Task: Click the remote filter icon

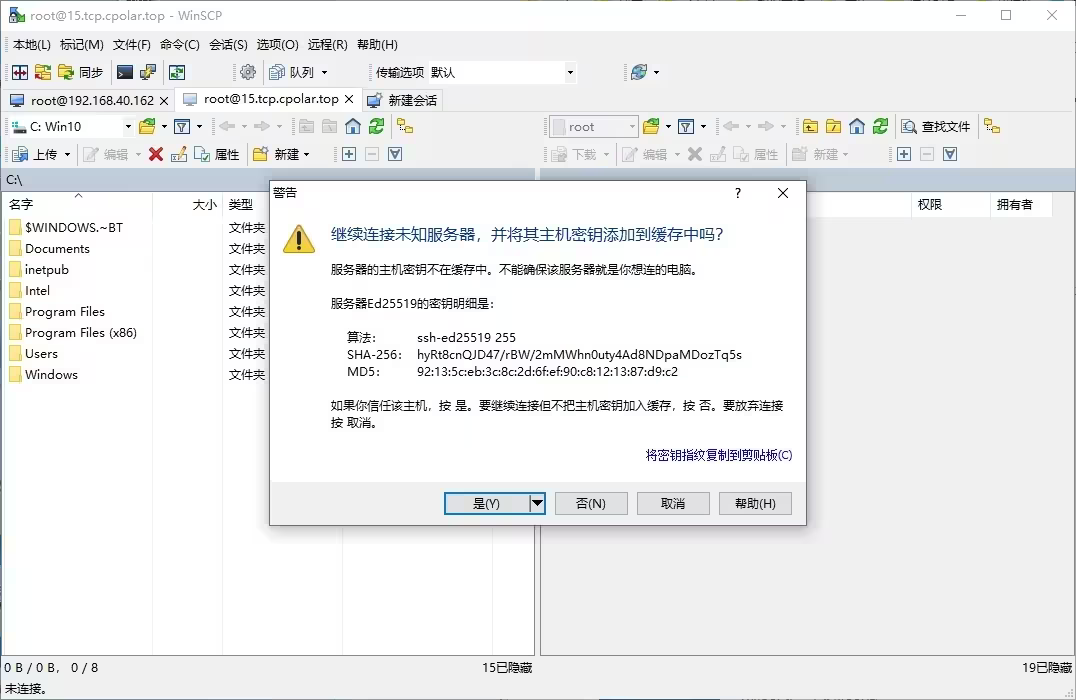Action: (686, 126)
